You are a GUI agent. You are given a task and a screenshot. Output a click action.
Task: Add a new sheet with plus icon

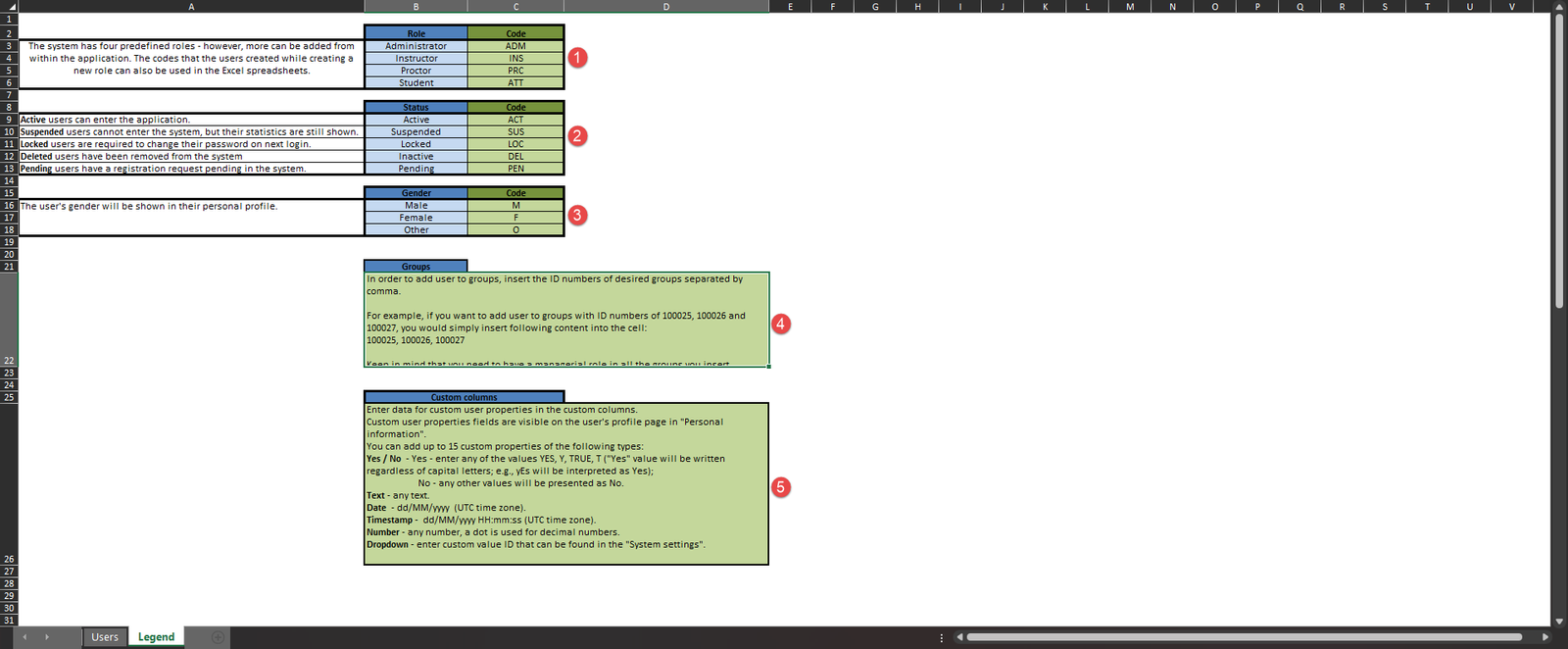click(x=218, y=637)
